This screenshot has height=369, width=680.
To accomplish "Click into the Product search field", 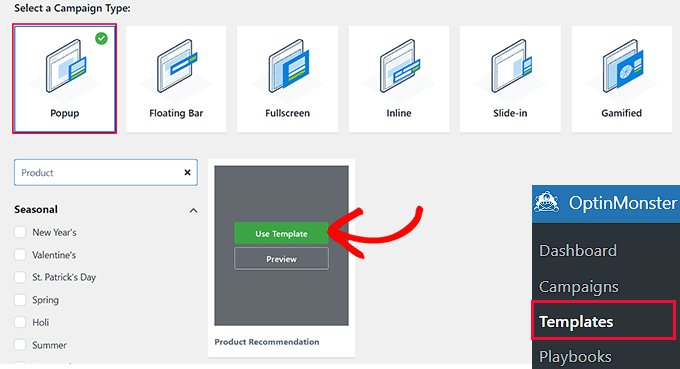I will (106, 173).
